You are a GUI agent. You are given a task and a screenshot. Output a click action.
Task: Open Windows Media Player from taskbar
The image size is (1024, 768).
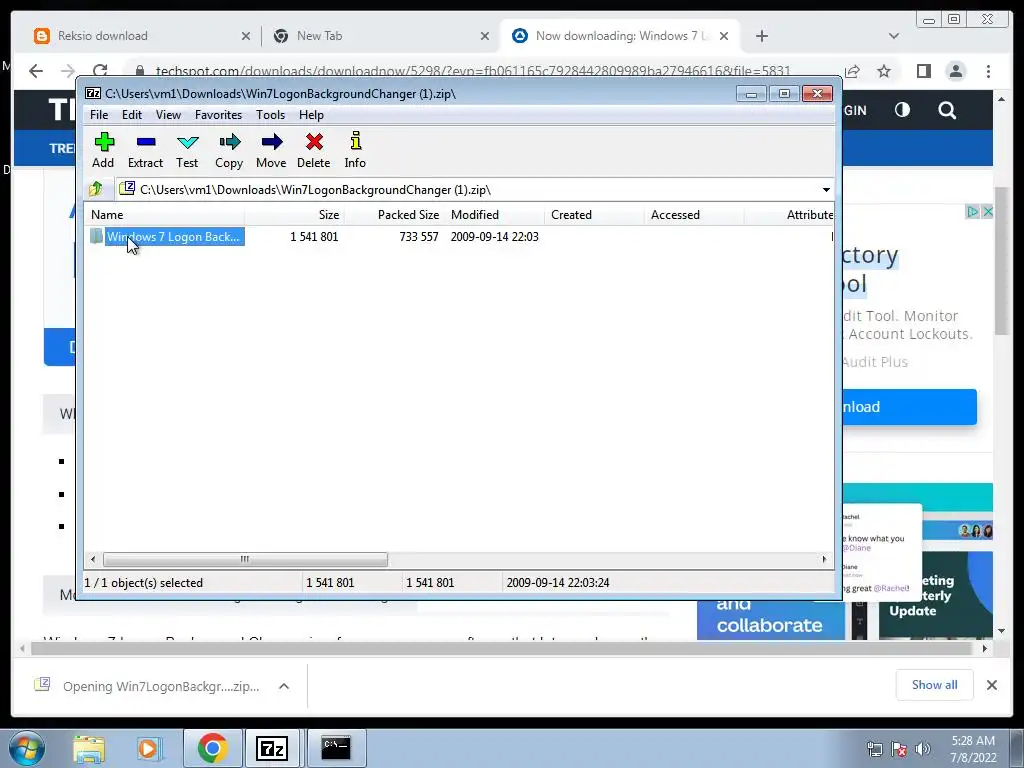point(148,748)
